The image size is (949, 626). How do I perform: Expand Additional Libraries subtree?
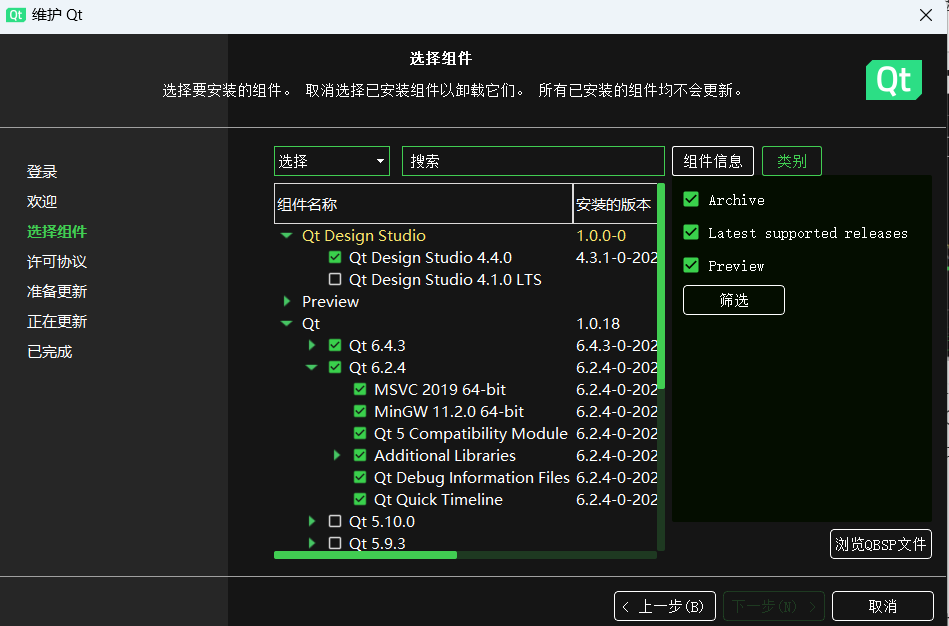(337, 455)
